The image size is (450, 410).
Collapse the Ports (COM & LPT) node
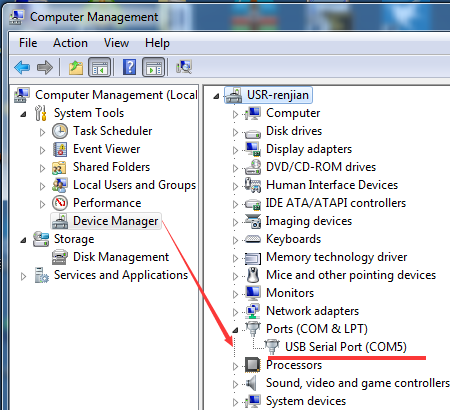pos(235,330)
